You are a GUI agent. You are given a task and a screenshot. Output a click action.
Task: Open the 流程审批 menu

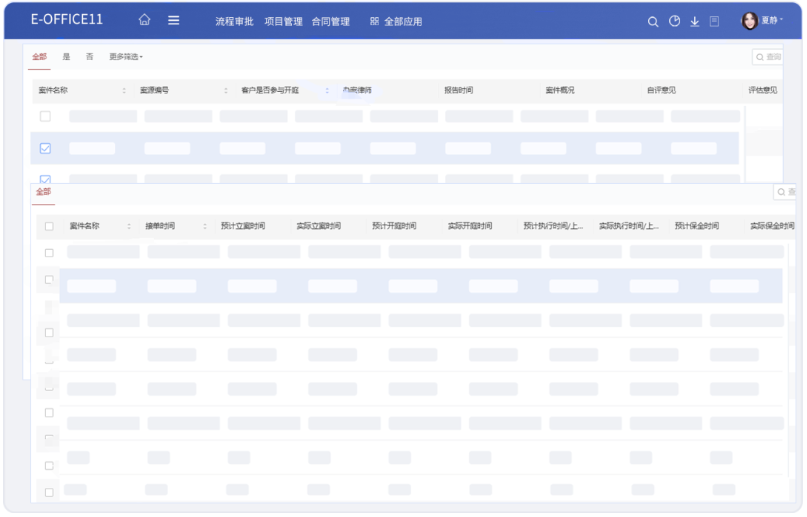(235, 21)
